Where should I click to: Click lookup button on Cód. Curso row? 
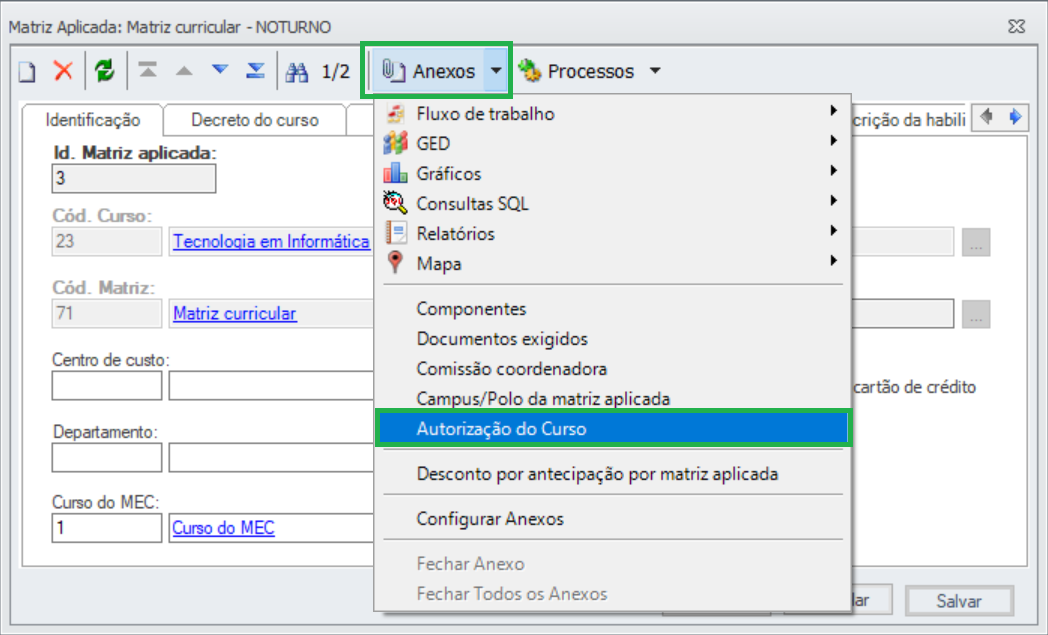tap(976, 242)
